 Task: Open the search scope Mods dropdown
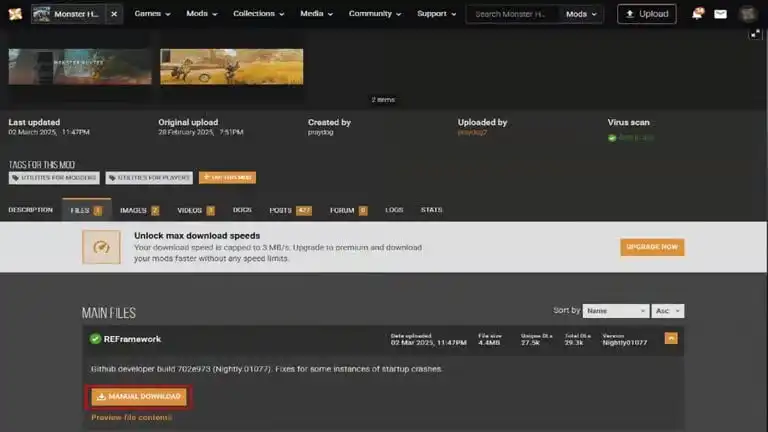tap(581, 14)
